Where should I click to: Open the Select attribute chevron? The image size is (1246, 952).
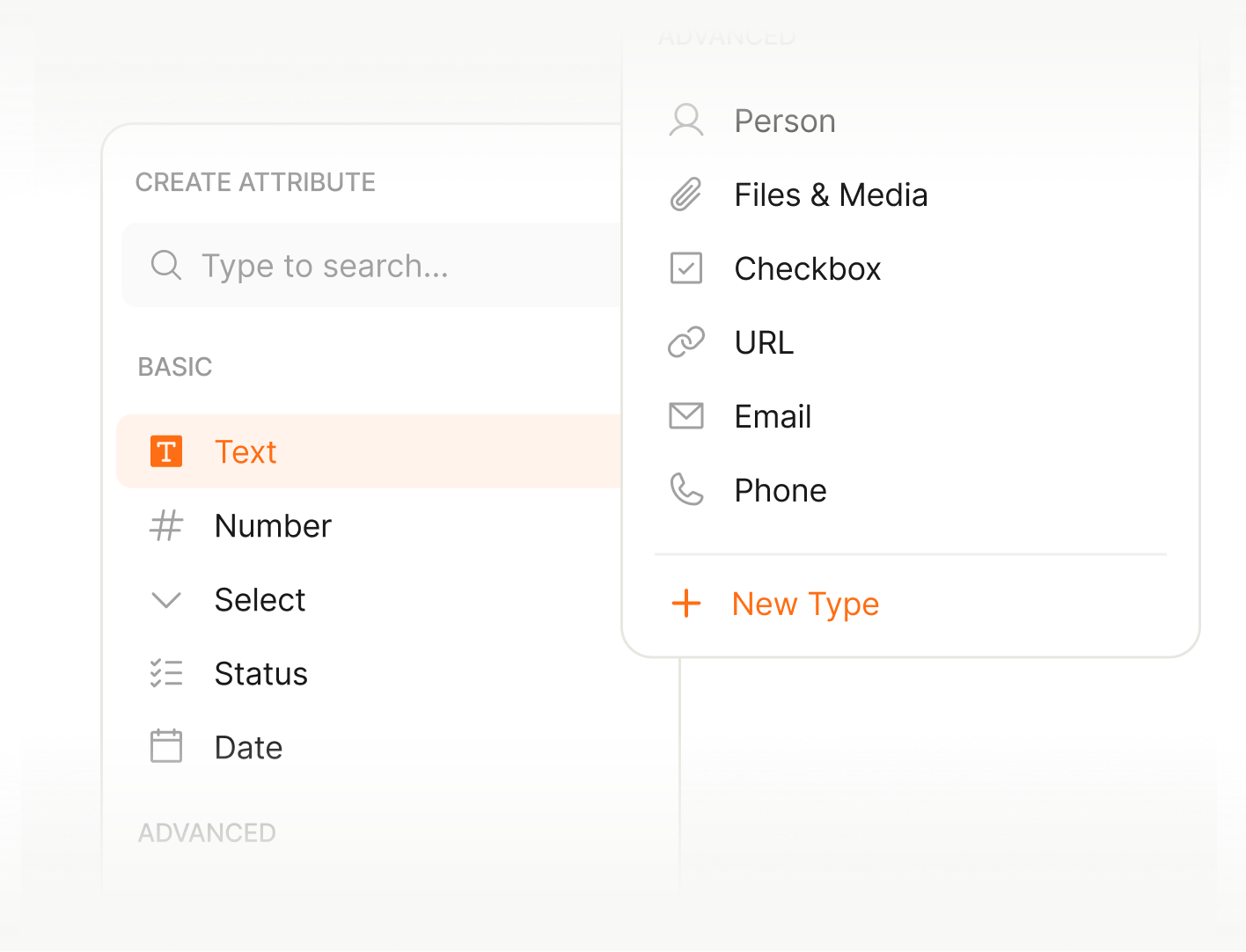166,600
